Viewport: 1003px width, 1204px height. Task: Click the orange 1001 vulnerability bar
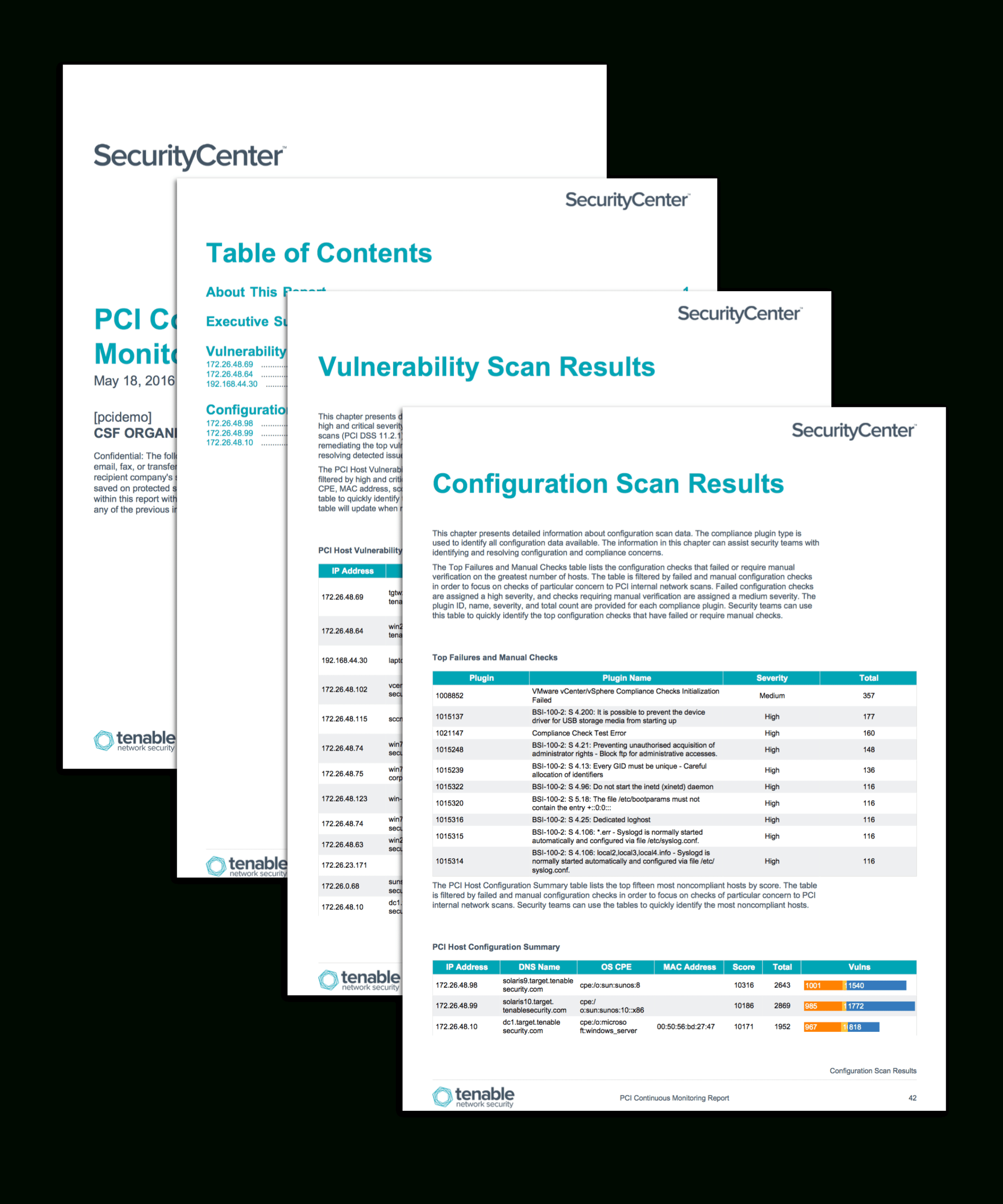823,986
